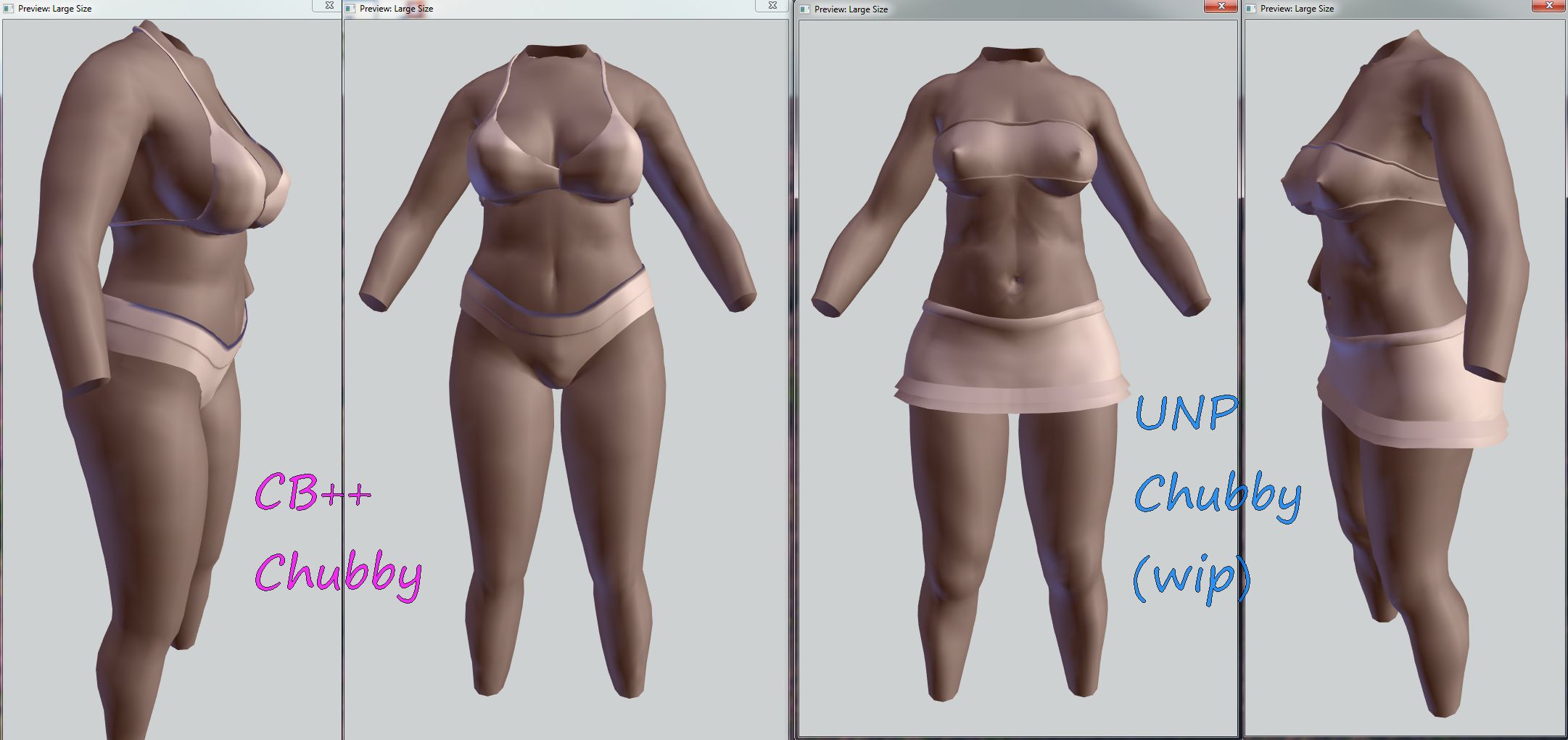Open the system menu icon of third preview
The height and width of the screenshot is (740, 1568).
pos(804,9)
